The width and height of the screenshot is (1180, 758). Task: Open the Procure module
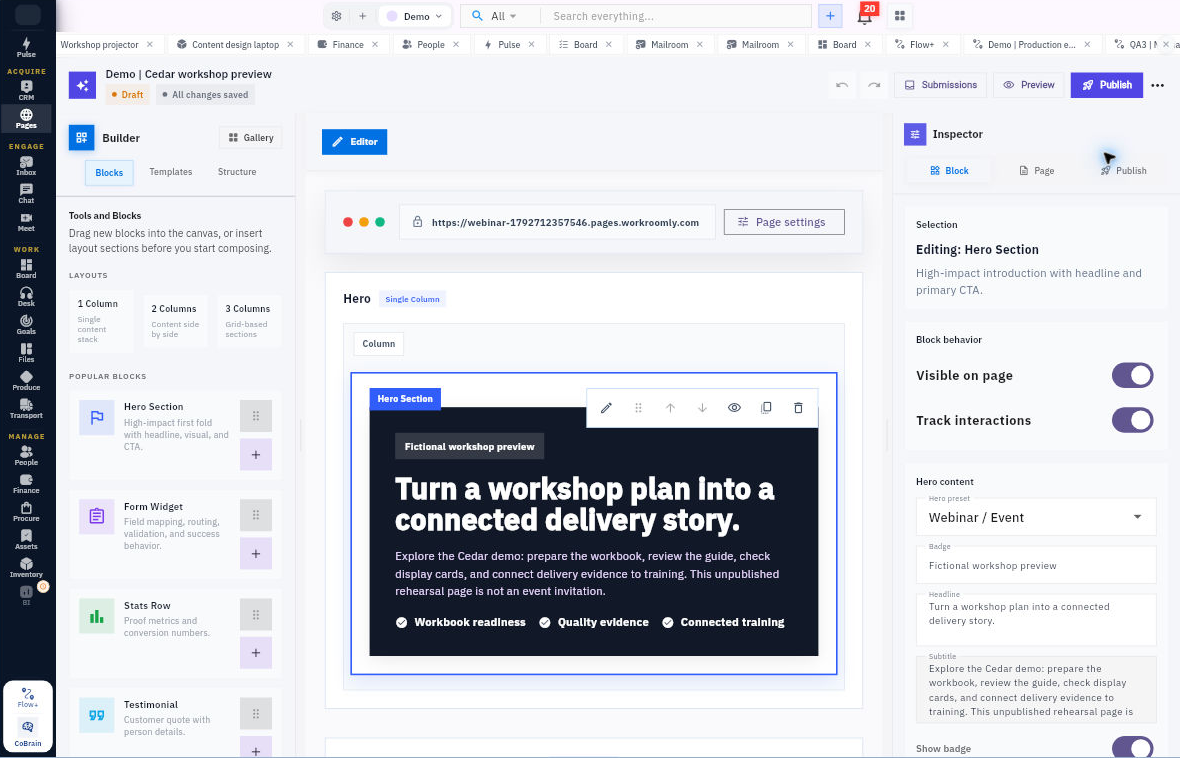pyautogui.click(x=26, y=512)
